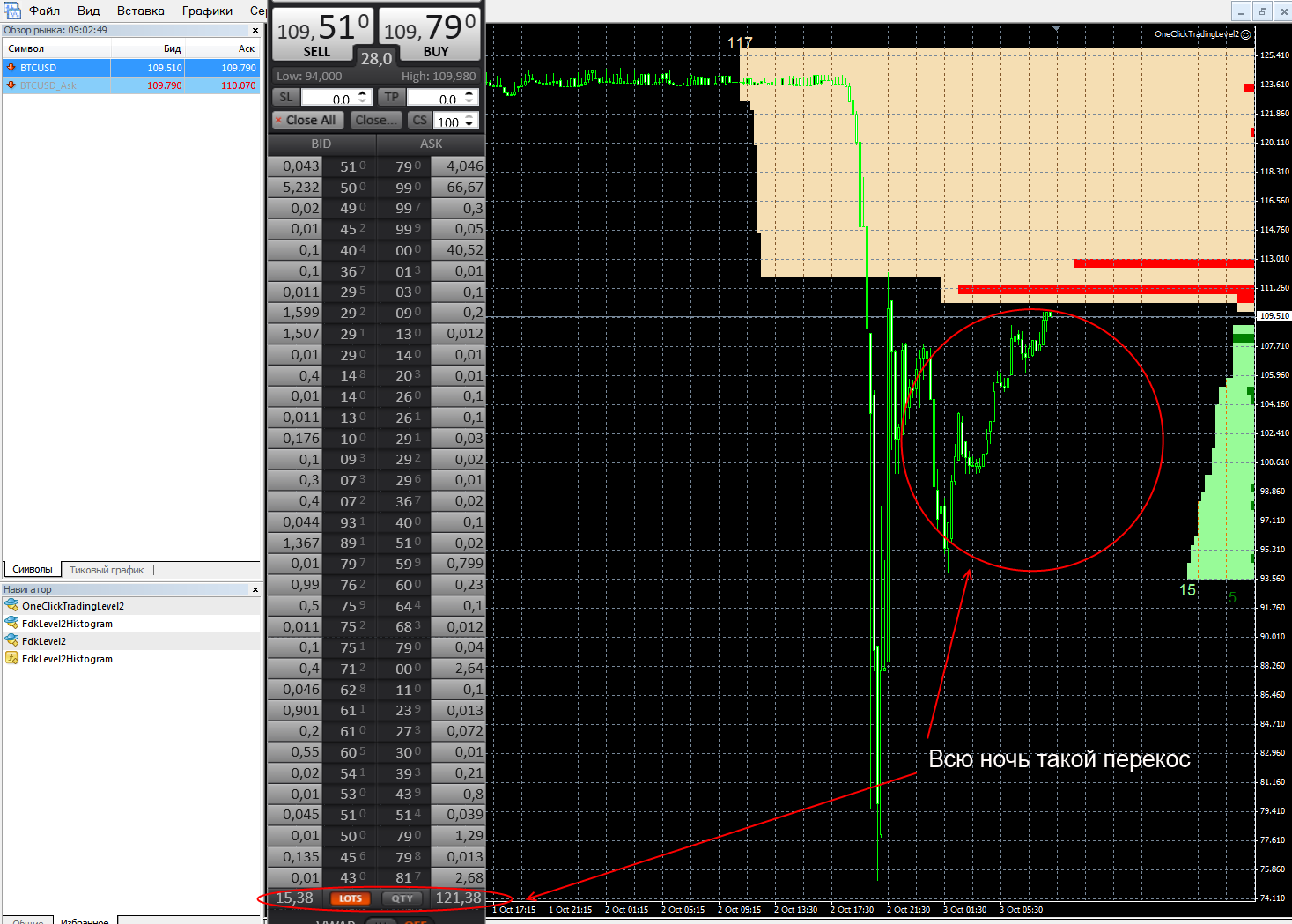Switch to the Символы tab
1292x924 pixels.
click(33, 570)
